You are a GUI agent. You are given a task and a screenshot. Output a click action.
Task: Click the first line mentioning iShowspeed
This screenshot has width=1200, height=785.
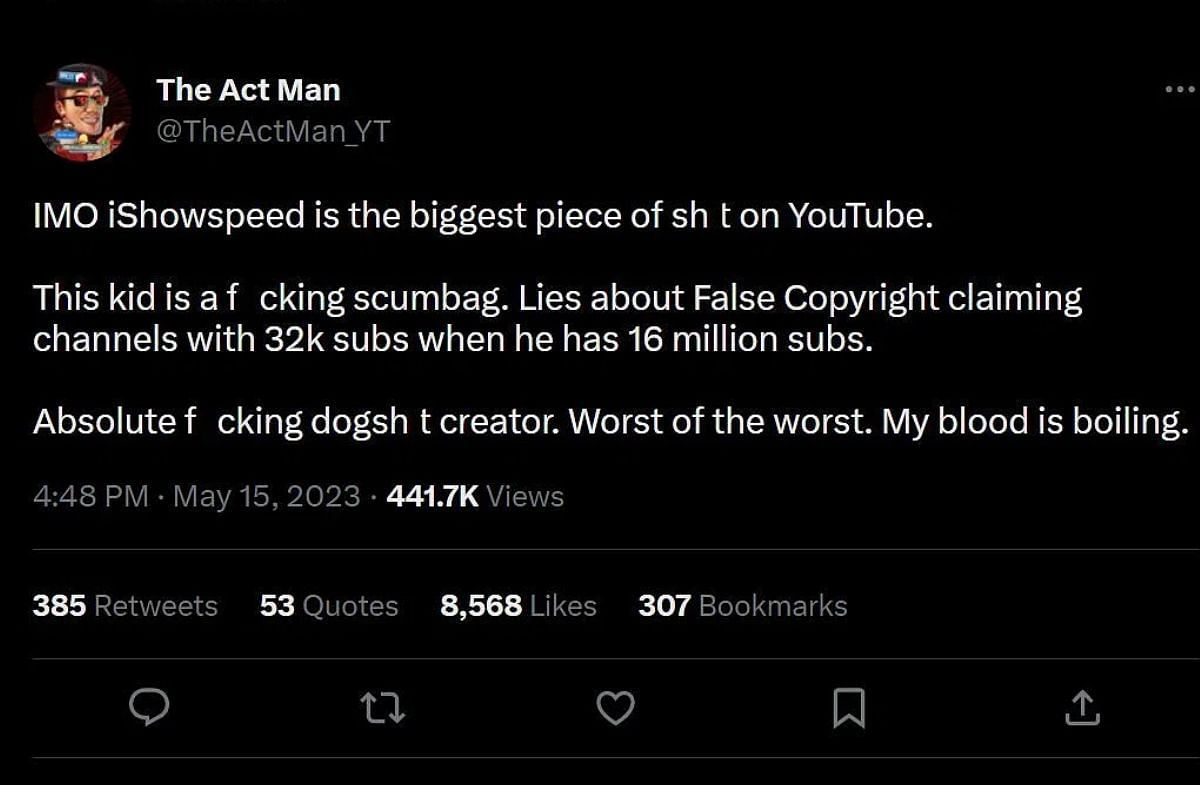click(482, 216)
